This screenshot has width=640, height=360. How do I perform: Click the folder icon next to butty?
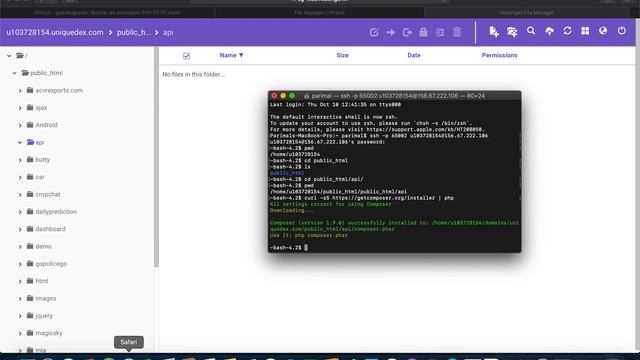pos(30,159)
